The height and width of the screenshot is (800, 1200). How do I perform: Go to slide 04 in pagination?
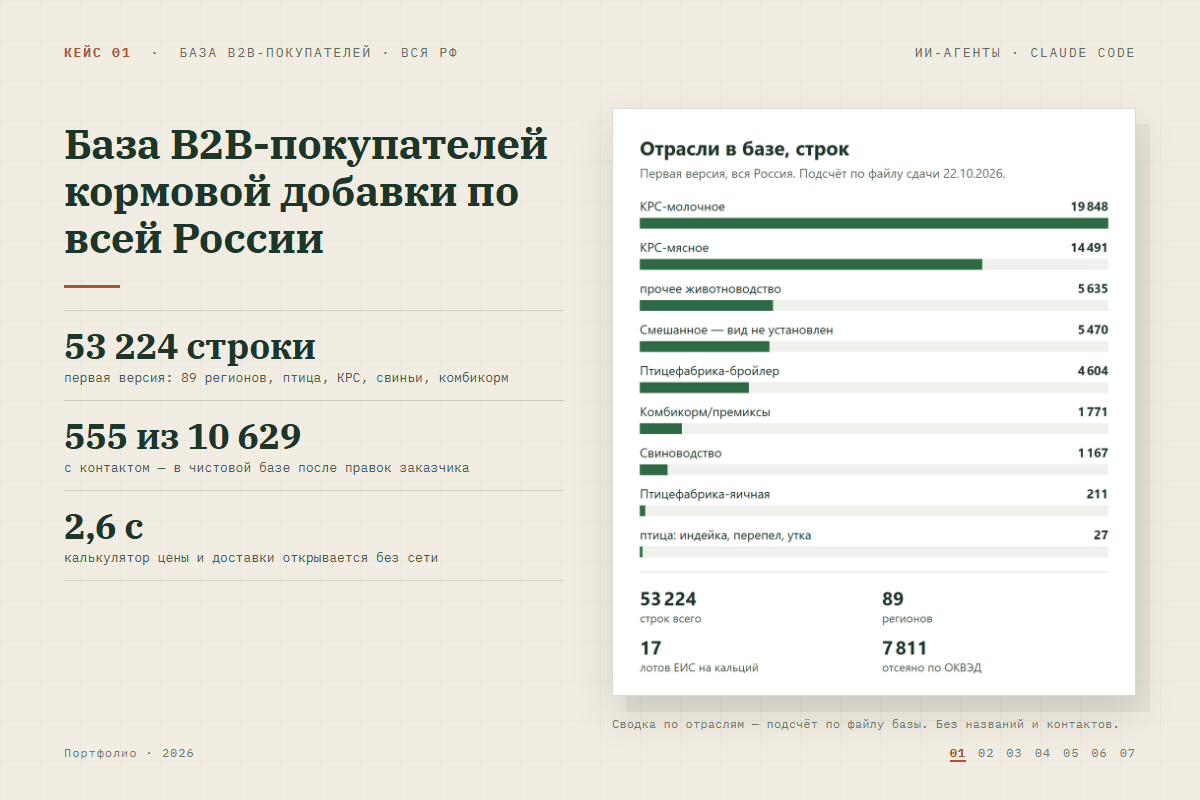(x=1043, y=753)
